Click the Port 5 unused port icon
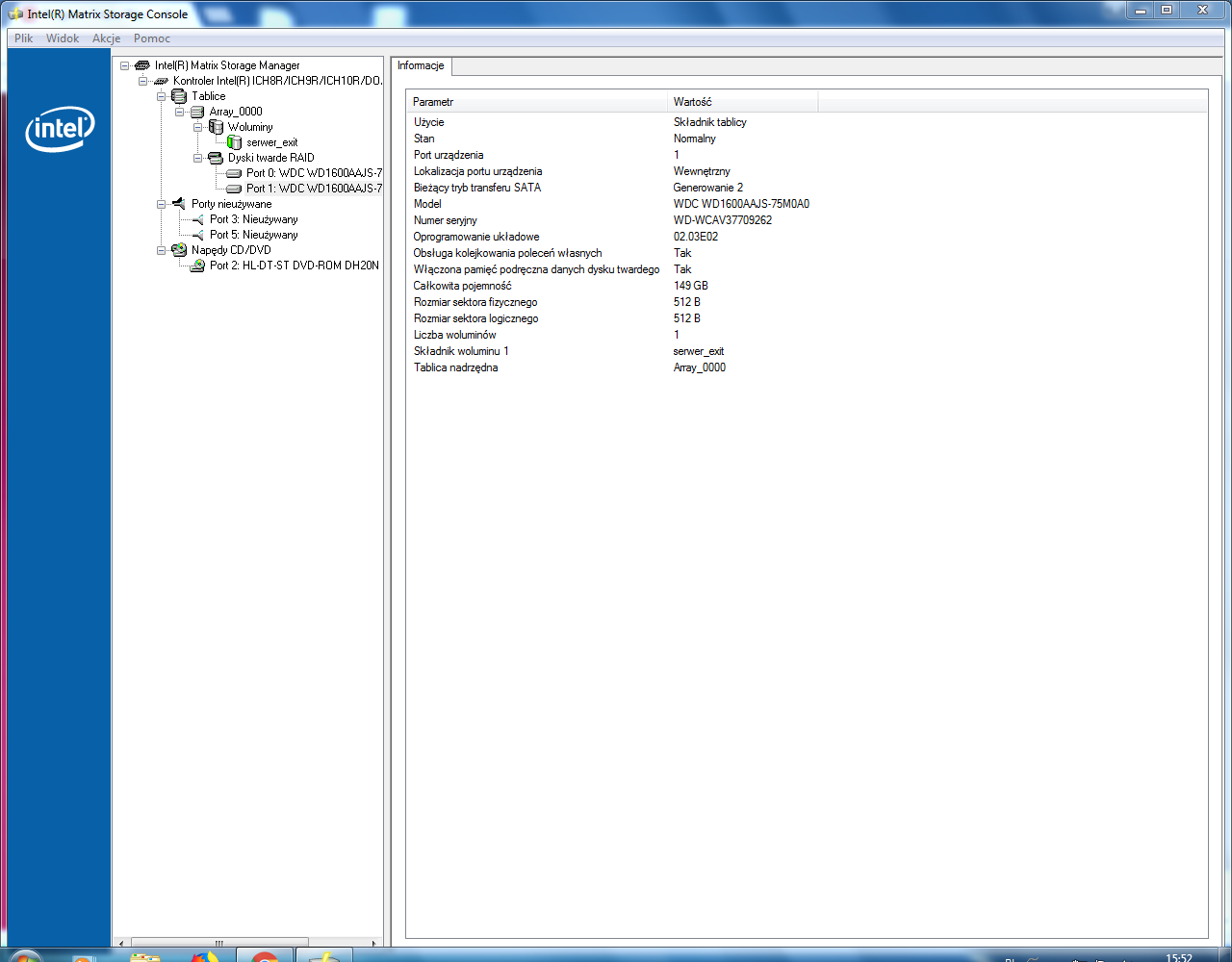The height and width of the screenshot is (962, 1232). (197, 235)
